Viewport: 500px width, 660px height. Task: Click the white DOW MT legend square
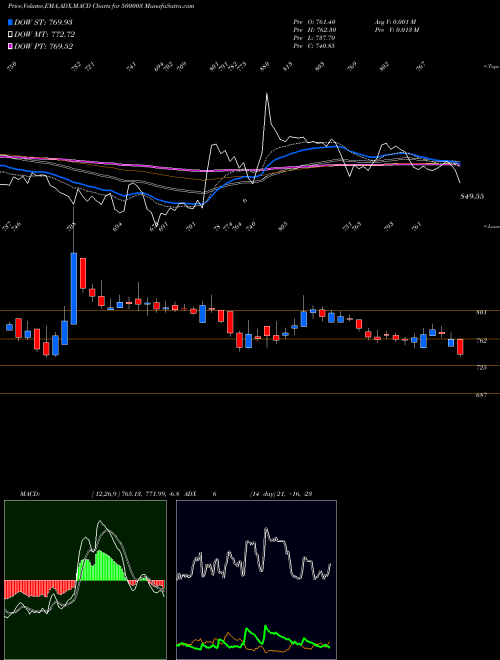(x=10, y=34)
